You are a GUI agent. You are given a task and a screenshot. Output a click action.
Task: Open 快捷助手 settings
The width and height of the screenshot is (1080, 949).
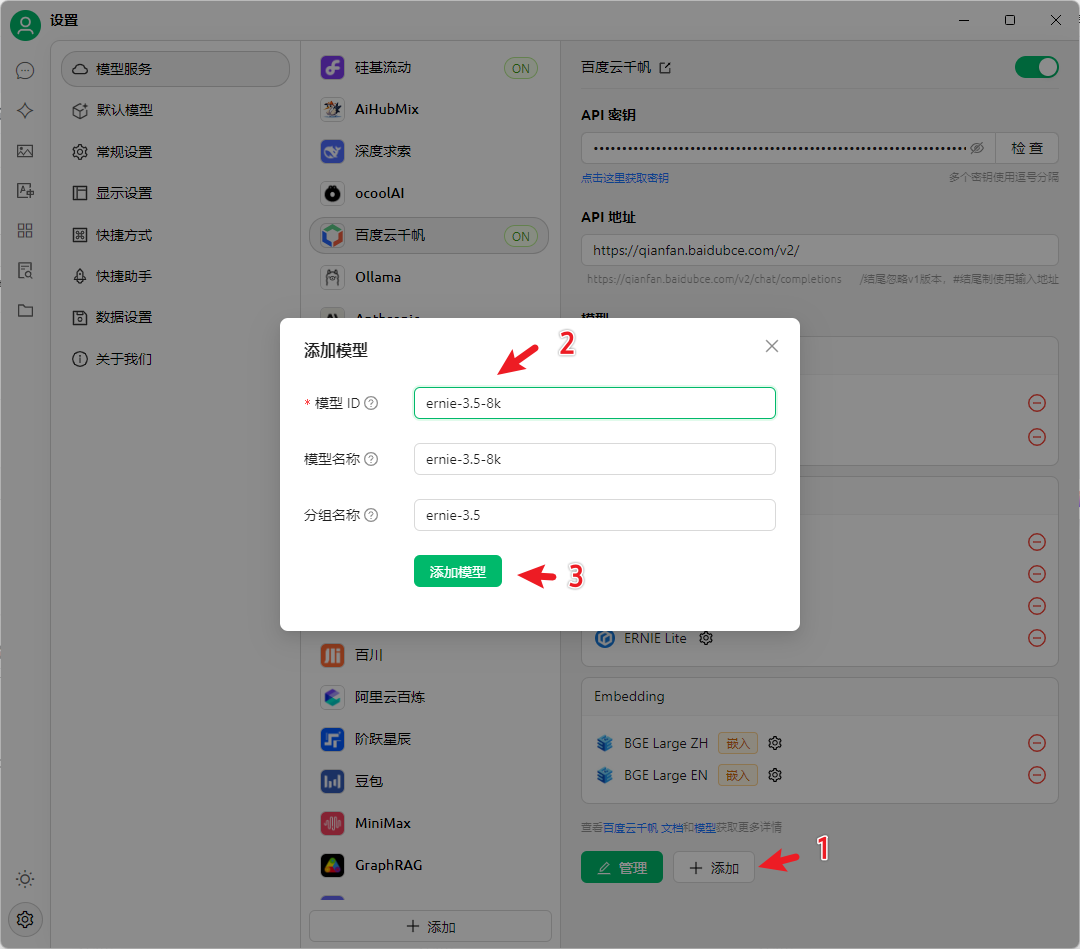click(x=176, y=276)
